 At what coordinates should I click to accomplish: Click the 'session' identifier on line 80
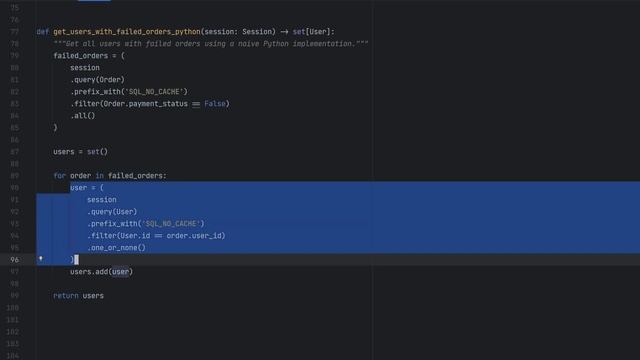(x=85, y=68)
